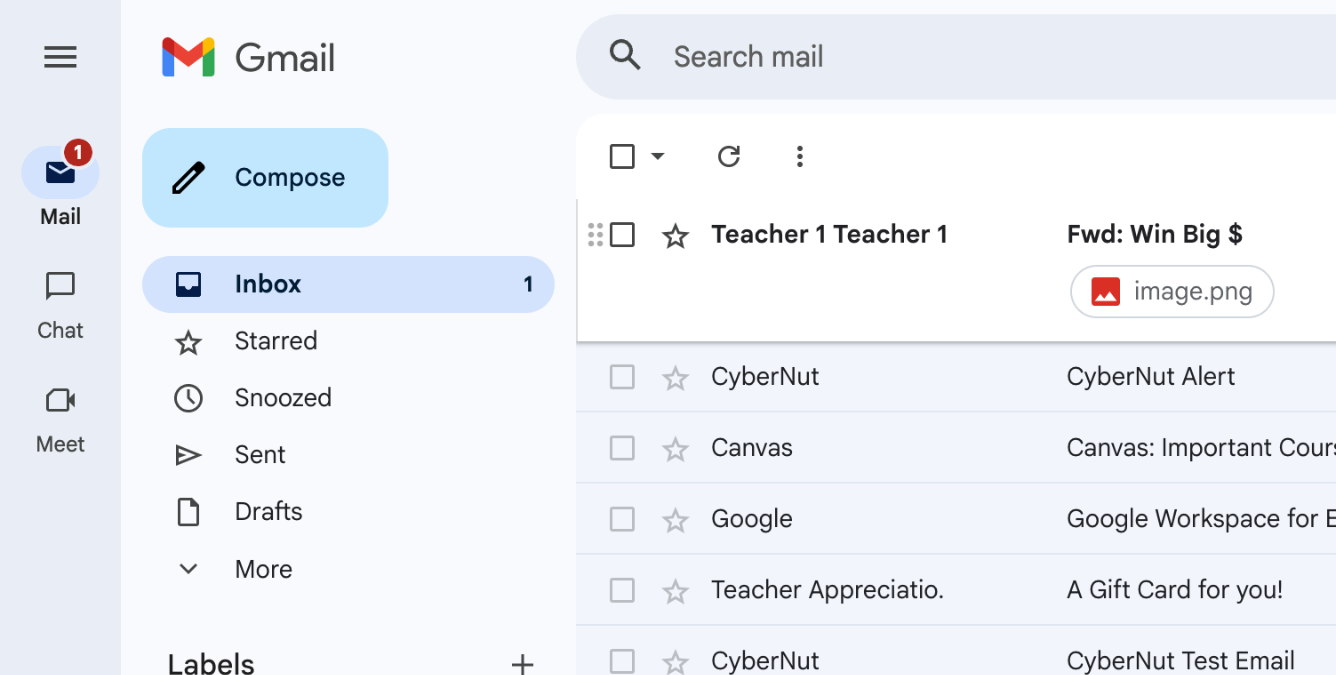Star the CyberNut Test Email
This screenshot has width=1336, height=675.
click(676, 662)
